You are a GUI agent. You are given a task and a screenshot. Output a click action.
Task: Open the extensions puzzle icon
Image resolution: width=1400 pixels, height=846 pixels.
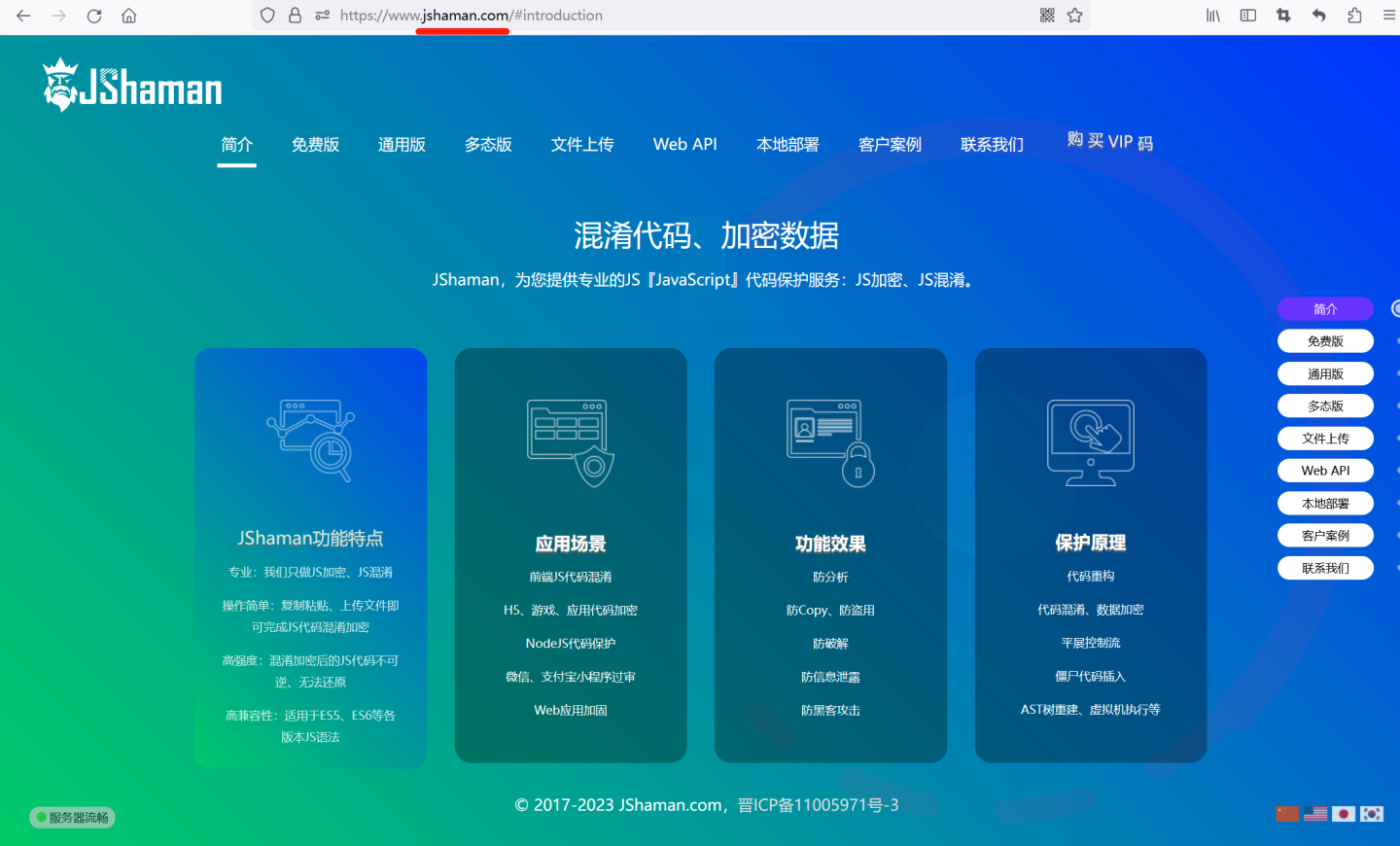(x=1354, y=16)
